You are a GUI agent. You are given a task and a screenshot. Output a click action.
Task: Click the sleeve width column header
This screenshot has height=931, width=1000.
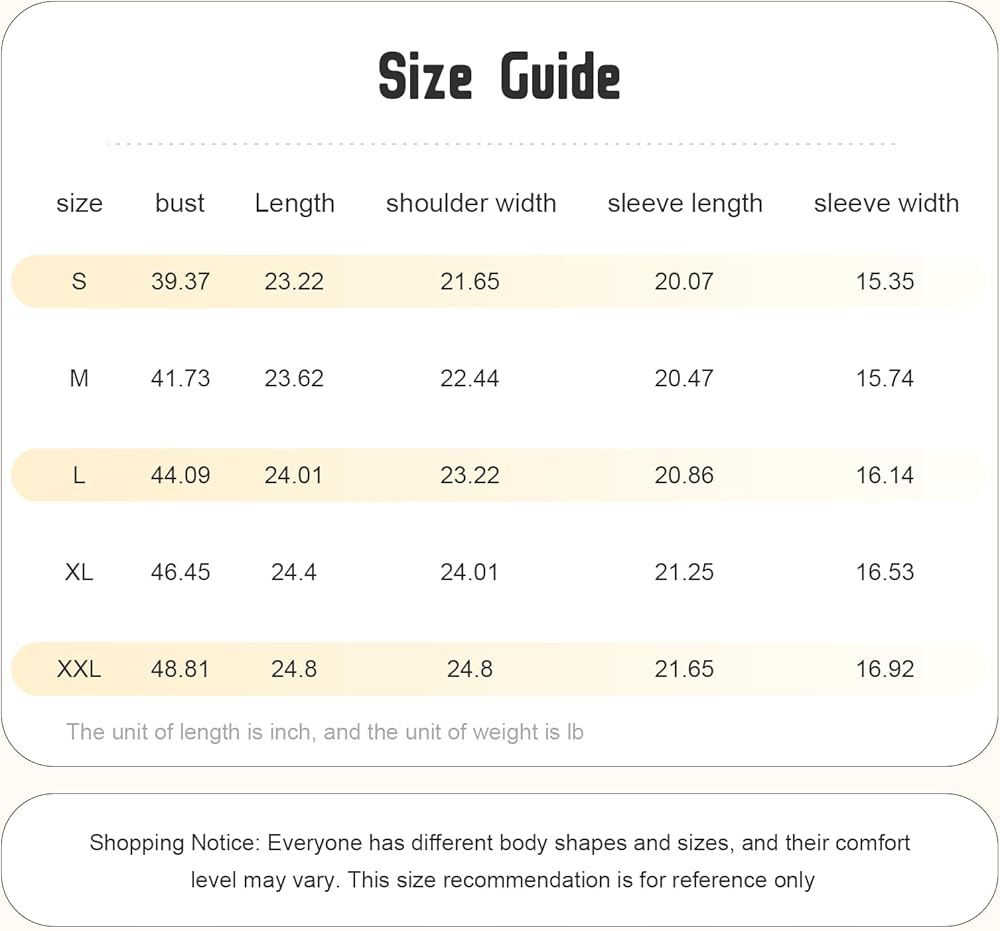coord(886,203)
